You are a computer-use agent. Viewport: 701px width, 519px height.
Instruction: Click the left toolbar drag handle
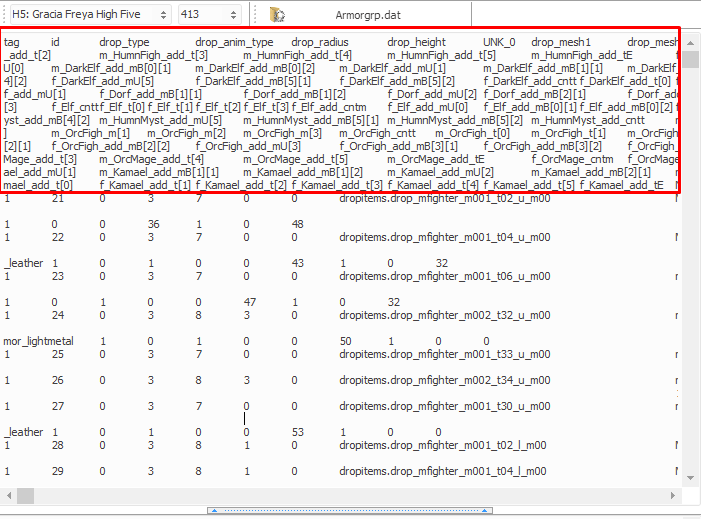(4, 15)
